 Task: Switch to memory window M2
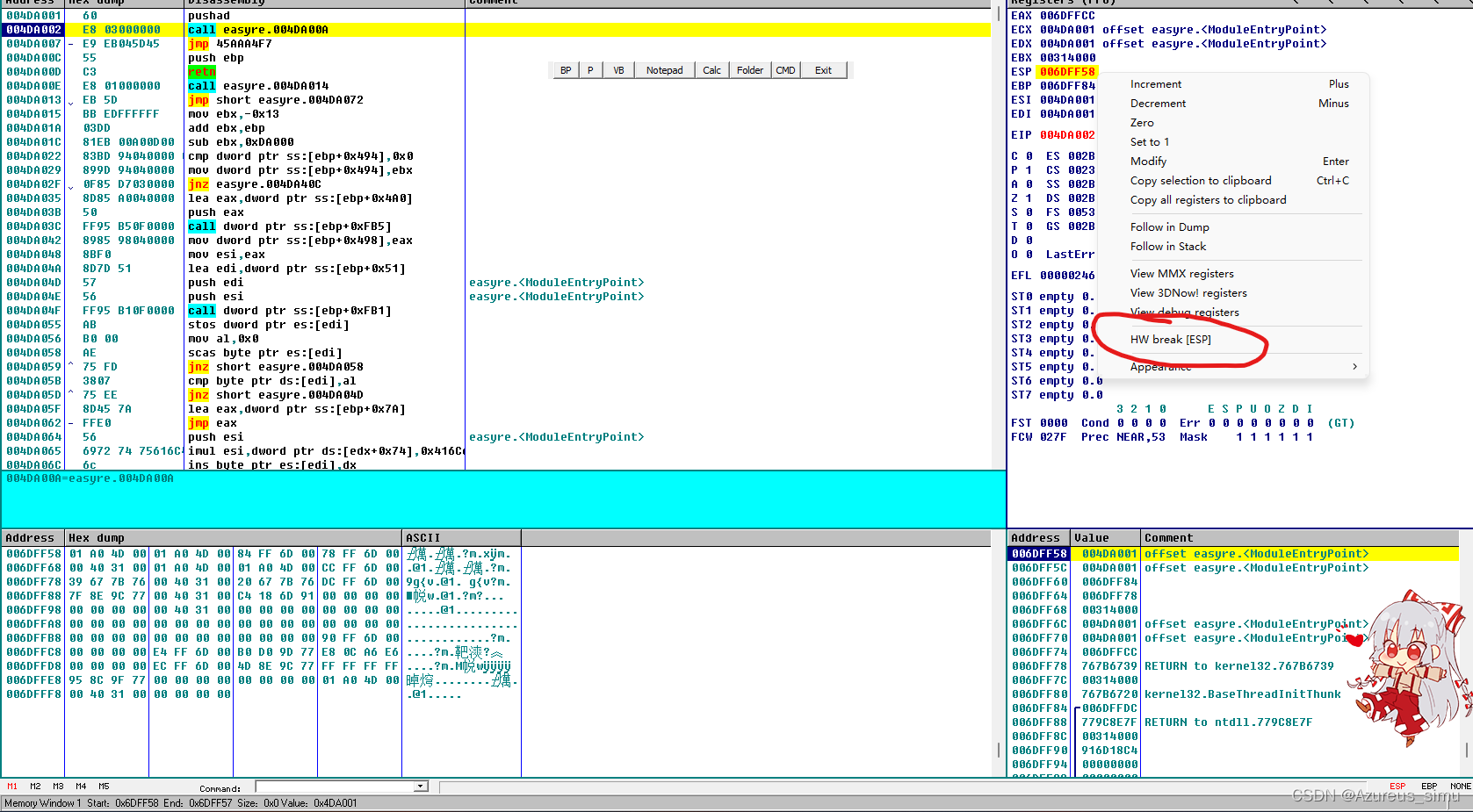(x=35, y=787)
